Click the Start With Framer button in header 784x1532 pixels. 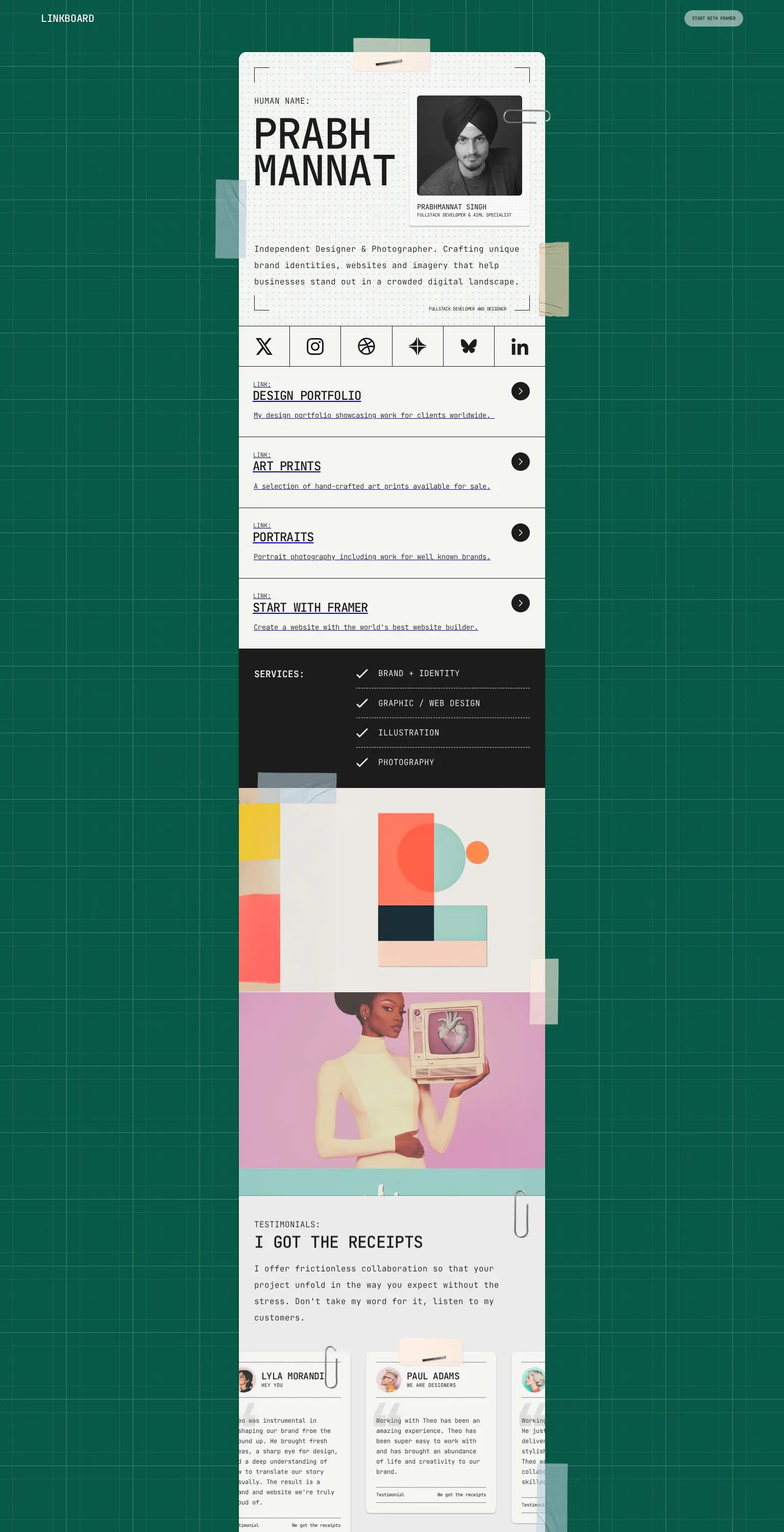point(713,18)
